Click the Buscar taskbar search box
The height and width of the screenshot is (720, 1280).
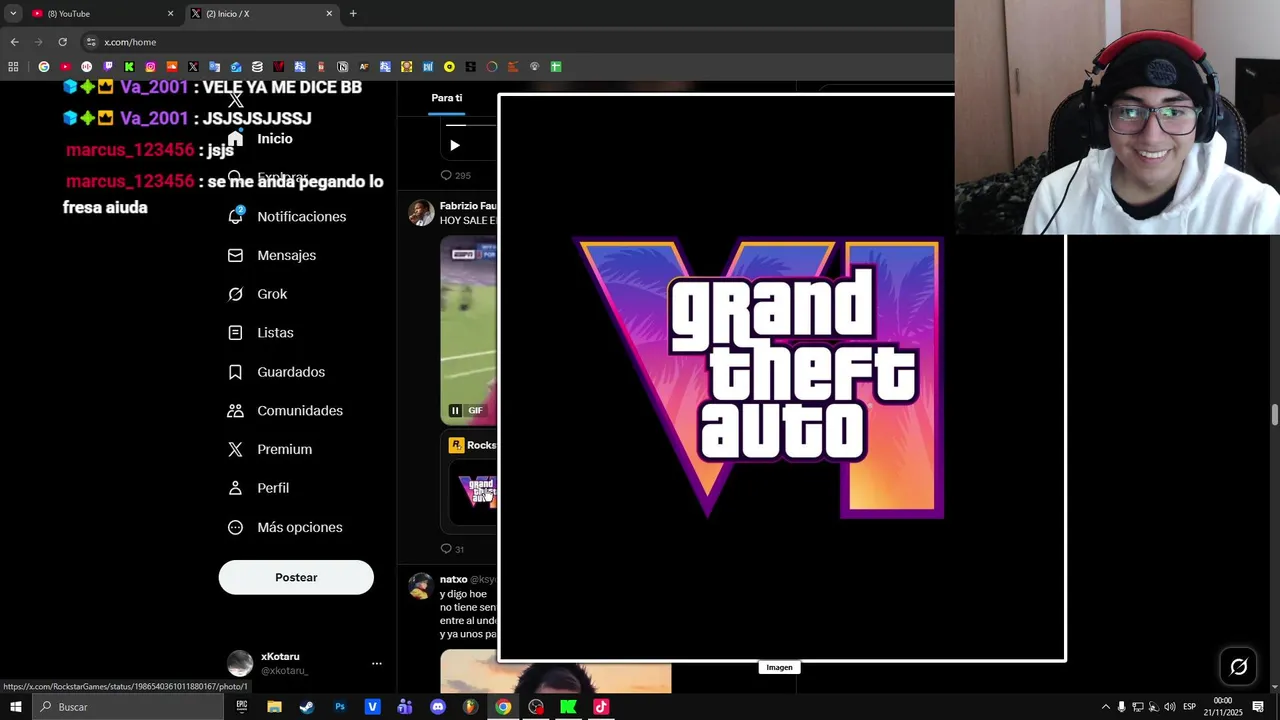(x=127, y=707)
